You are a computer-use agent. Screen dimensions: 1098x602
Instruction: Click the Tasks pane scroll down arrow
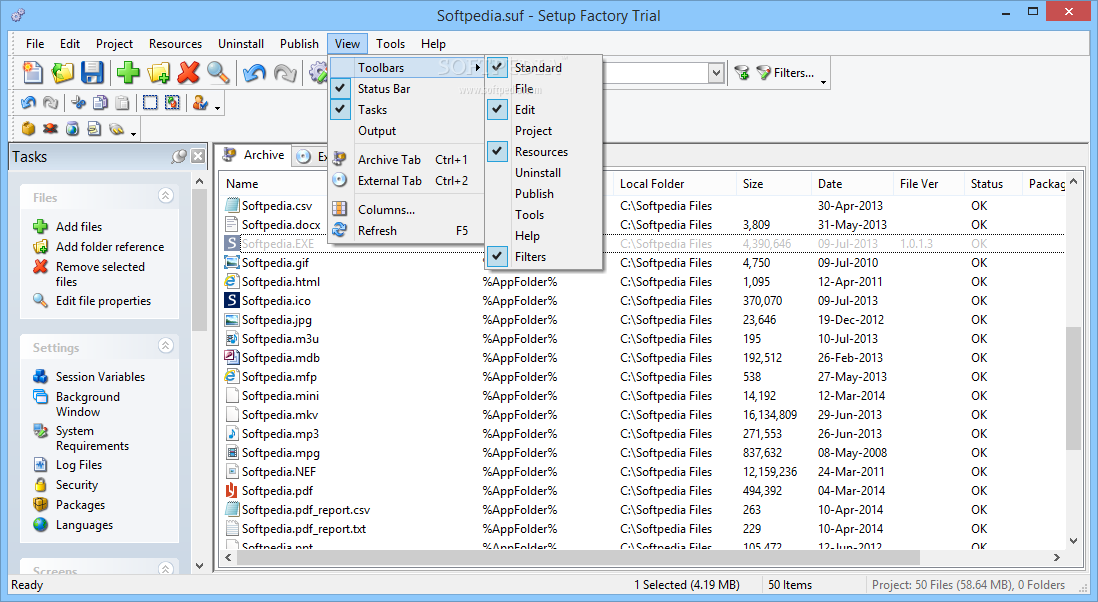[x=200, y=566]
